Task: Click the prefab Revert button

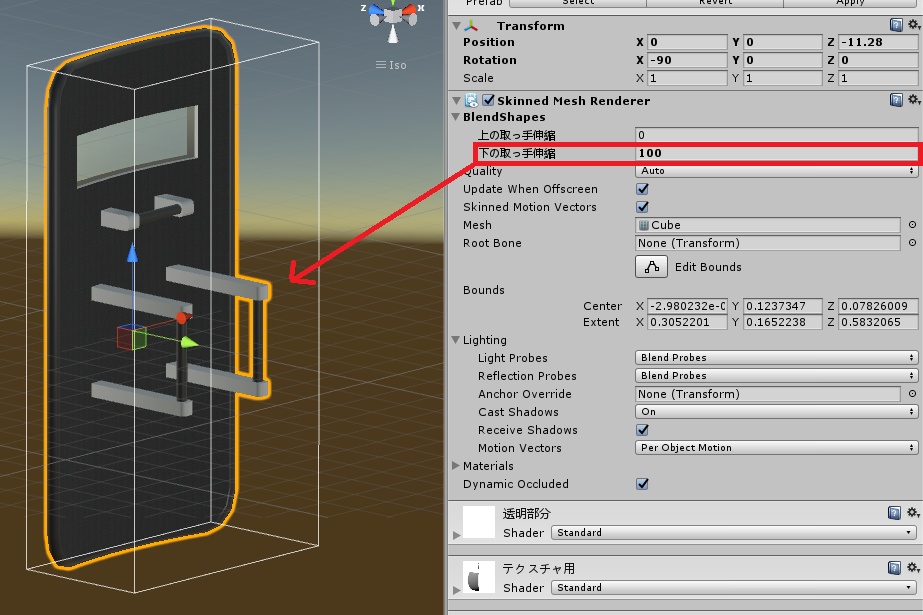Action: [x=715, y=3]
